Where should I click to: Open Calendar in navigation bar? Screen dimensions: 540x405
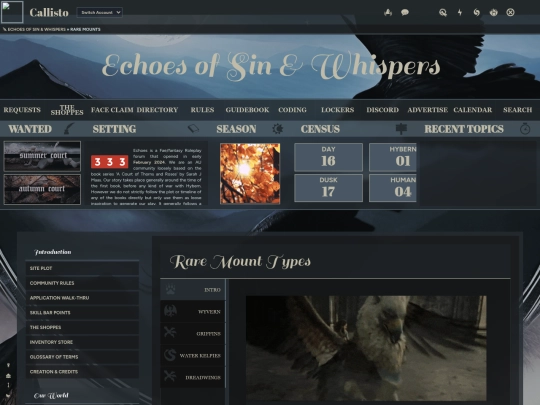(472, 110)
